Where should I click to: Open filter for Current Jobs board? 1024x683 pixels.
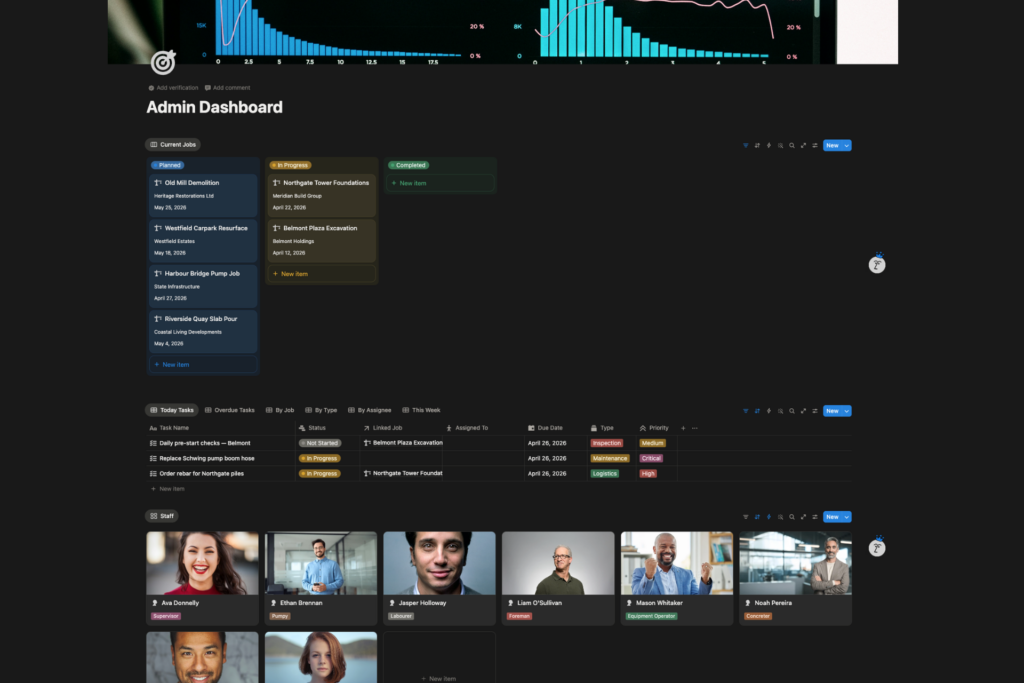[x=746, y=146]
